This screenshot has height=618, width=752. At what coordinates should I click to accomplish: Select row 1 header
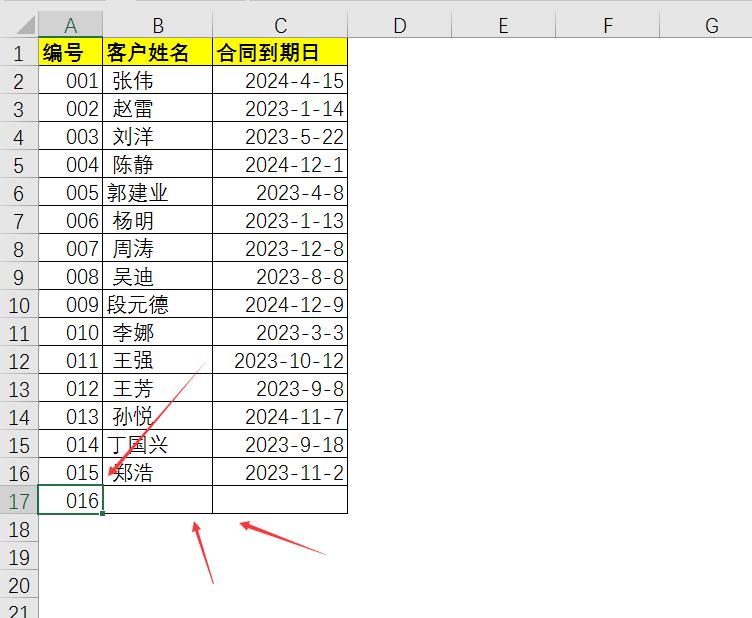pos(19,52)
